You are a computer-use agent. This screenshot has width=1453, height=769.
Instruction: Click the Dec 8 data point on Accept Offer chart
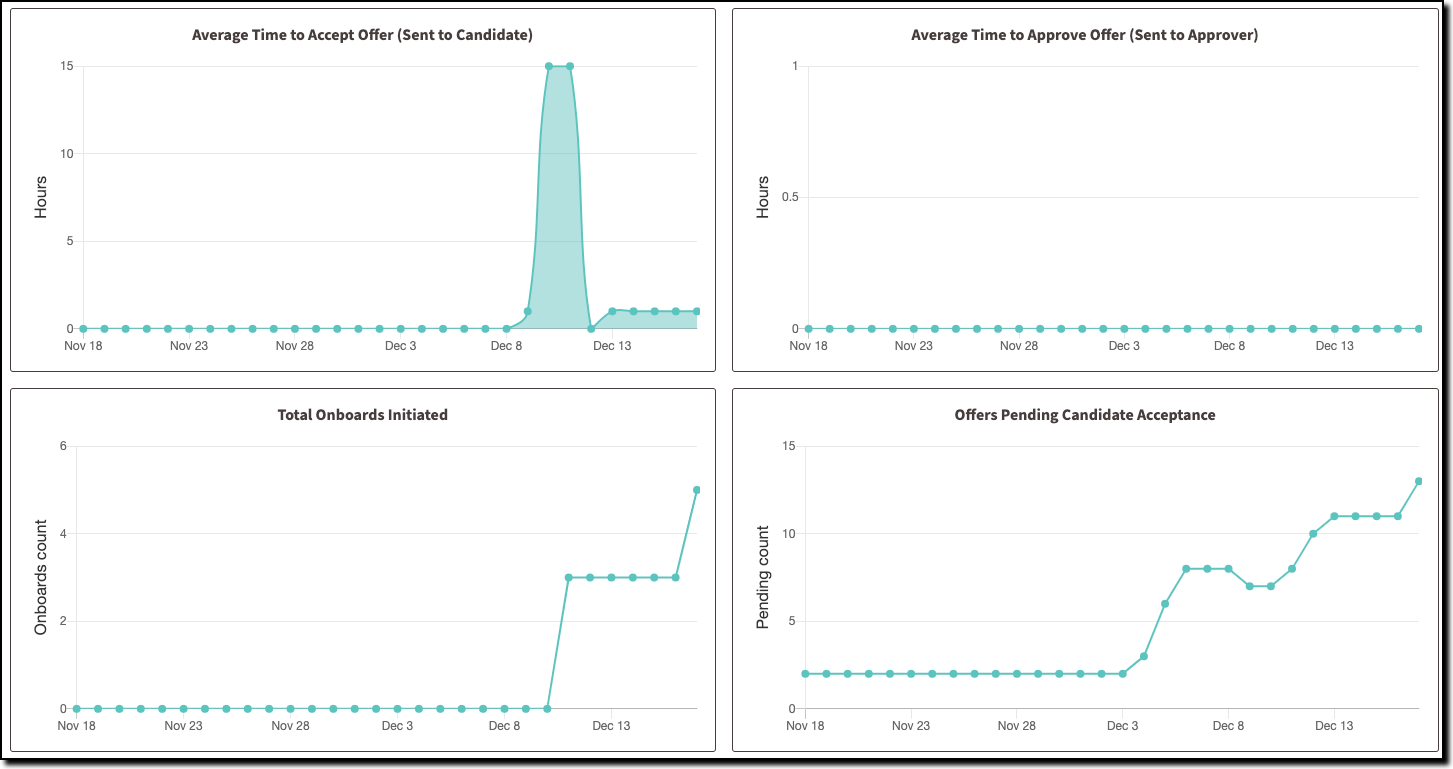pos(506,327)
